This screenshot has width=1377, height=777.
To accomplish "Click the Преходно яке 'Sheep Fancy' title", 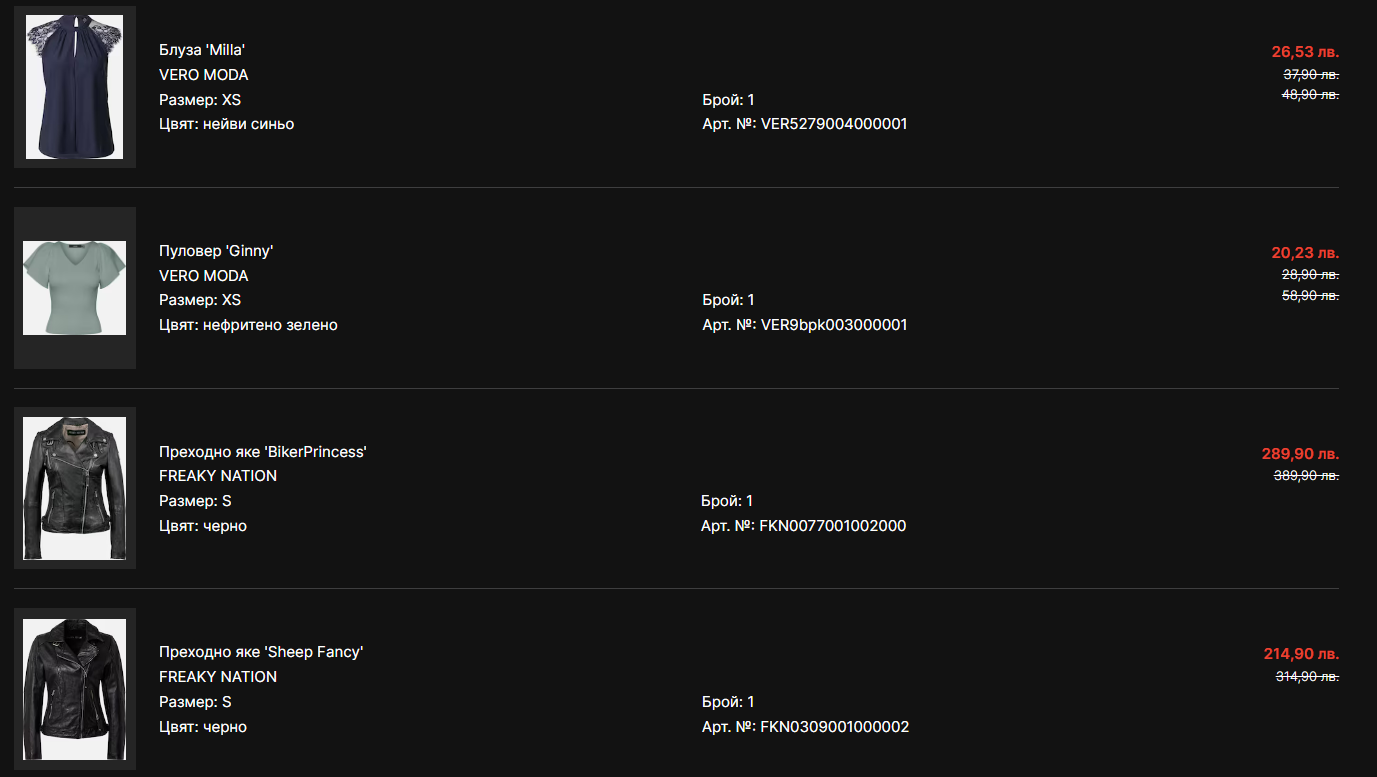I will (261, 652).
